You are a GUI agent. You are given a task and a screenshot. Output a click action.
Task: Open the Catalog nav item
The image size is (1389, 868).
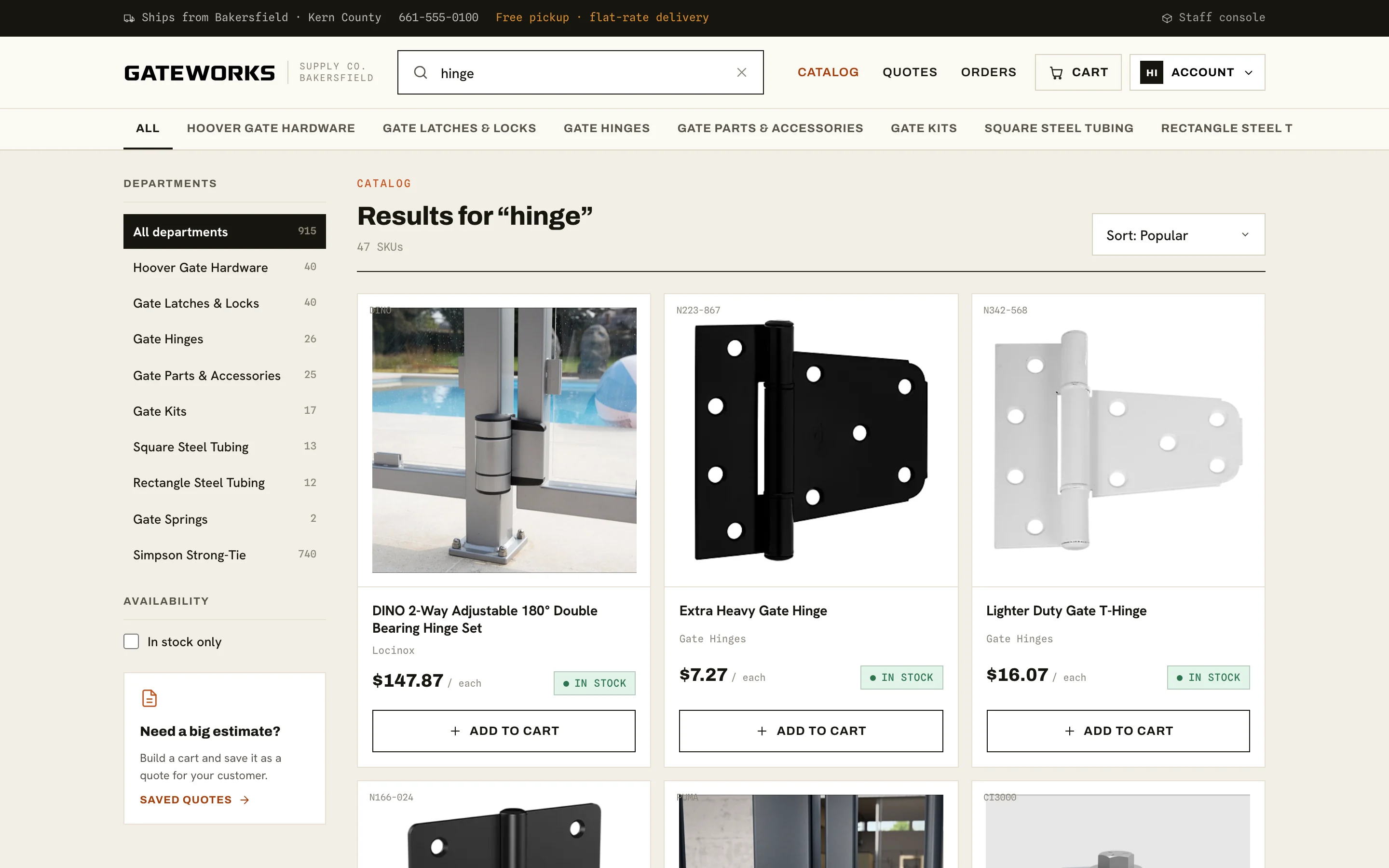(828, 72)
